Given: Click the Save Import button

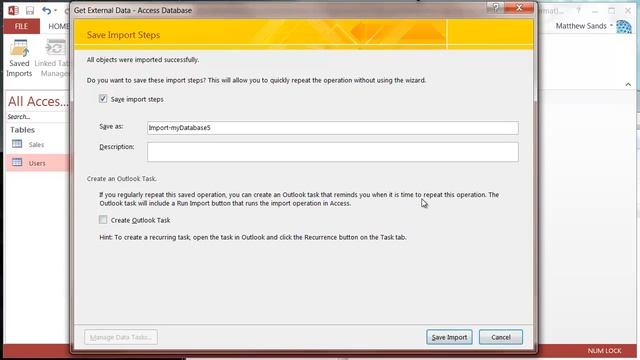Looking at the screenshot, I should coord(449,337).
